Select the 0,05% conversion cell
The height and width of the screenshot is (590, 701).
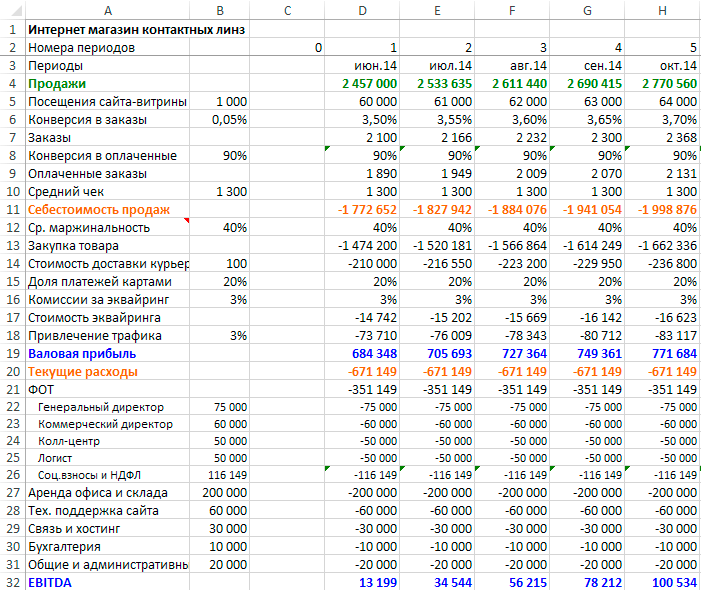point(220,120)
